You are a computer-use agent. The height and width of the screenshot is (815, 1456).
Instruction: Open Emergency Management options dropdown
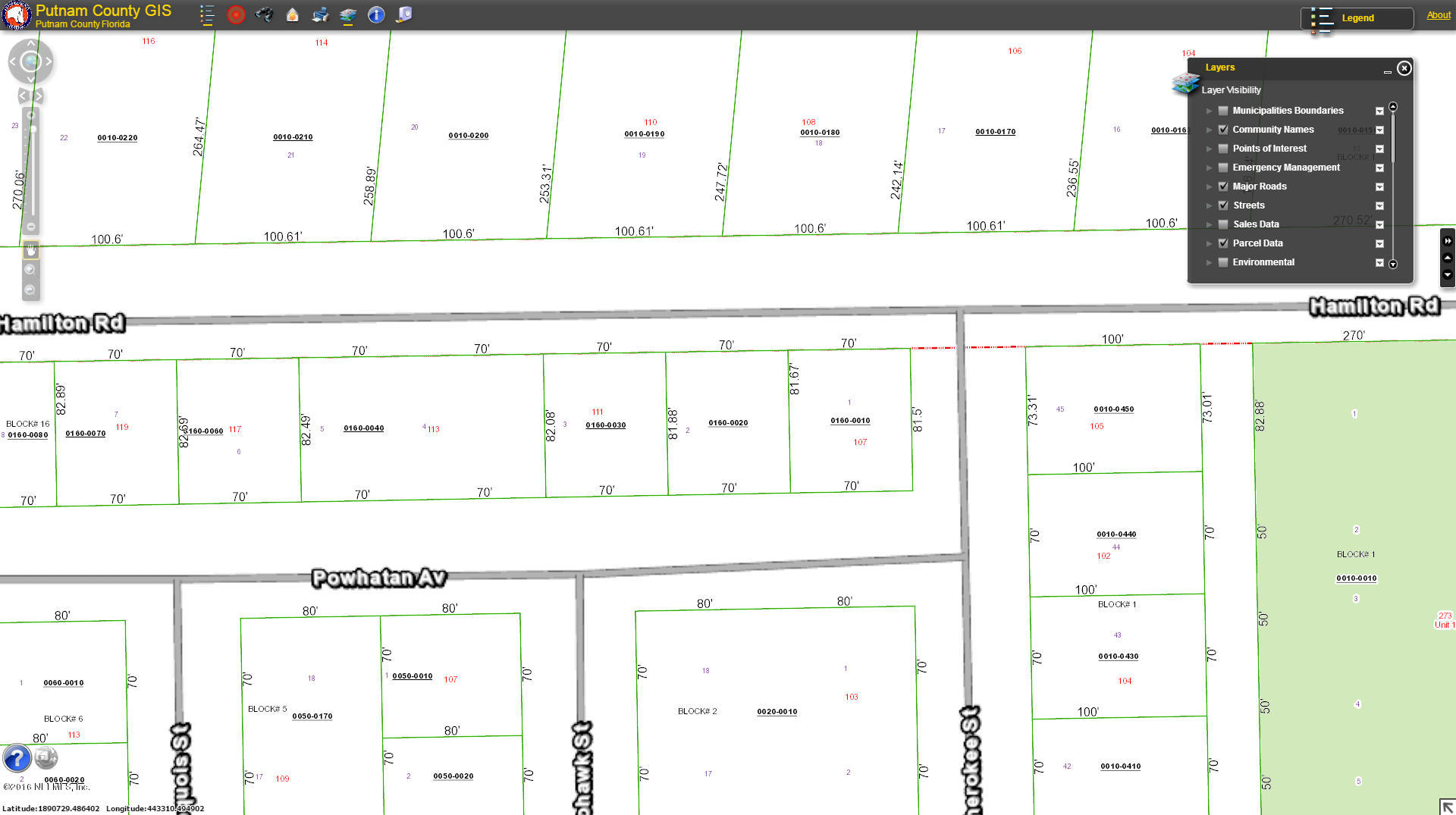coord(1379,168)
